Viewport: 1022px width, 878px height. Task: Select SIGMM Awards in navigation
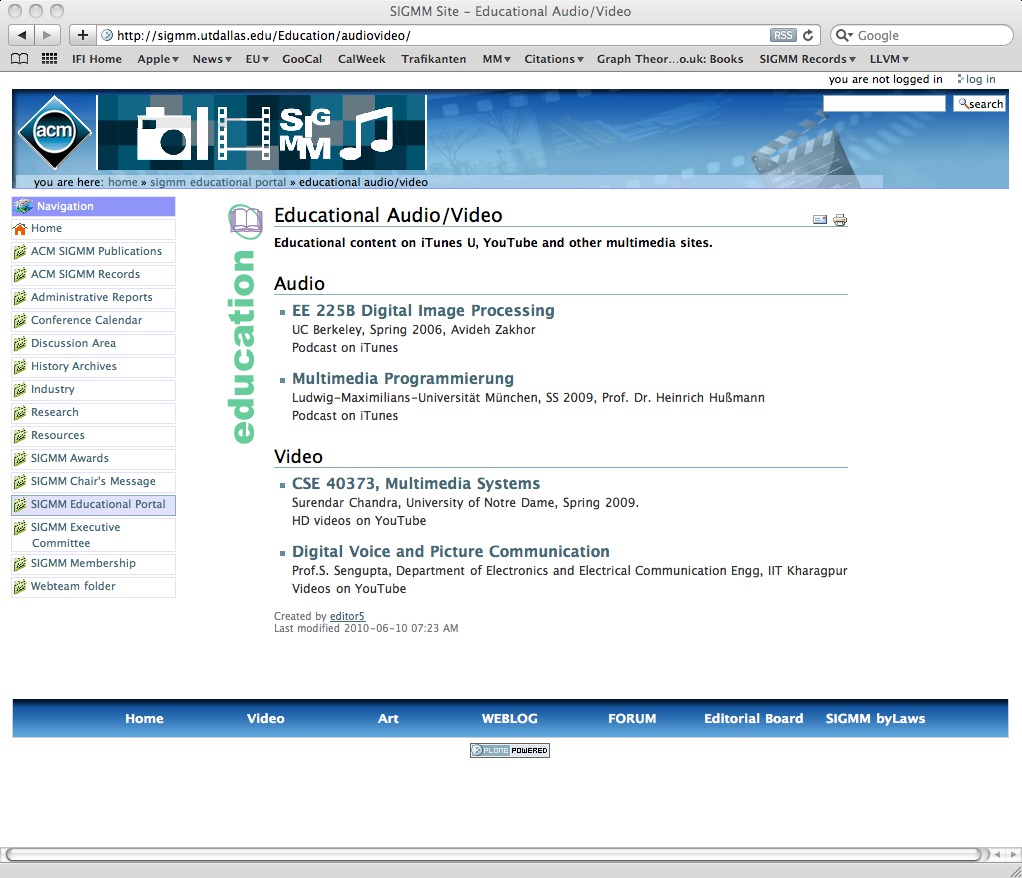69,458
